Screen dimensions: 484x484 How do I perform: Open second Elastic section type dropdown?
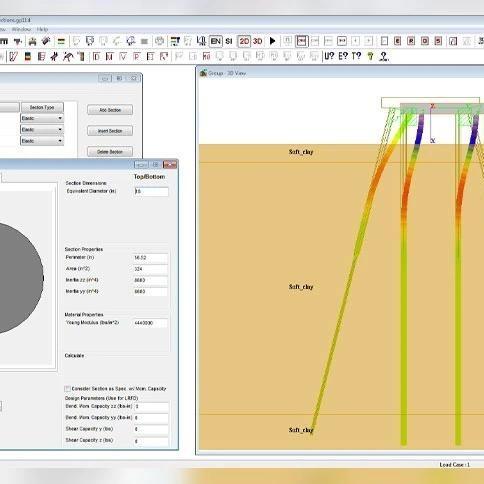pos(42,129)
